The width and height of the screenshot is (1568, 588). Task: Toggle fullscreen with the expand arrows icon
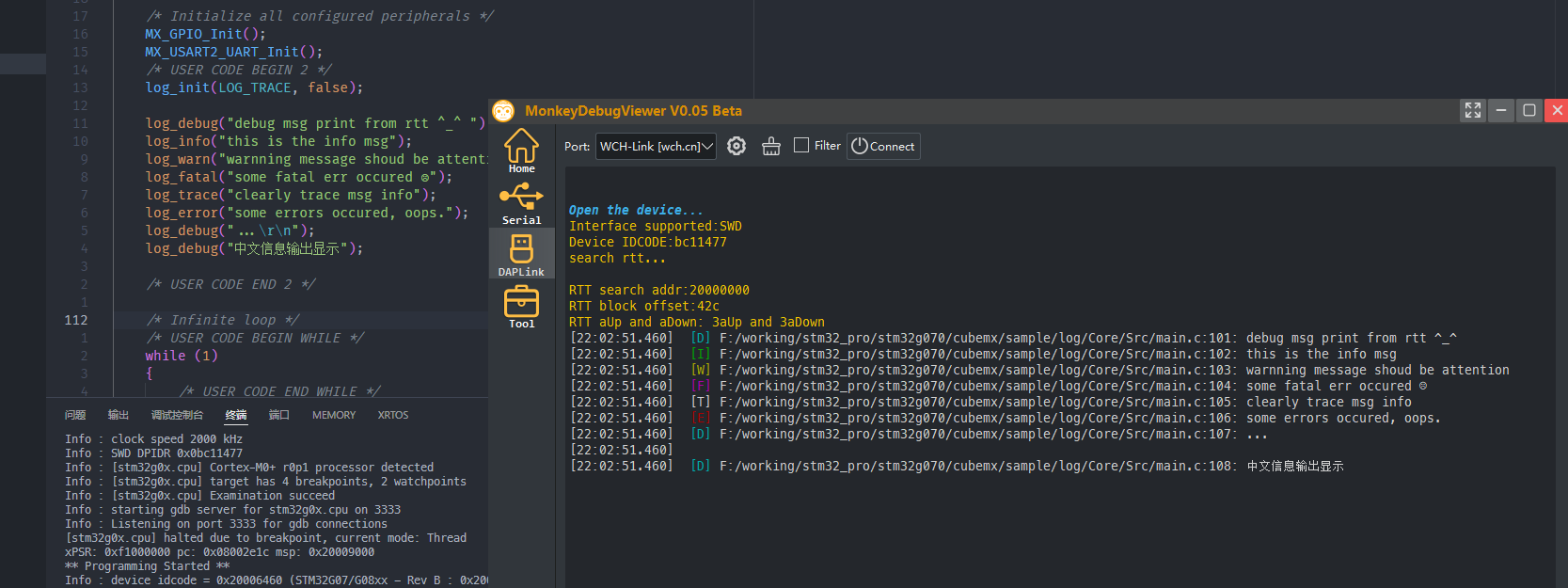(1473, 110)
